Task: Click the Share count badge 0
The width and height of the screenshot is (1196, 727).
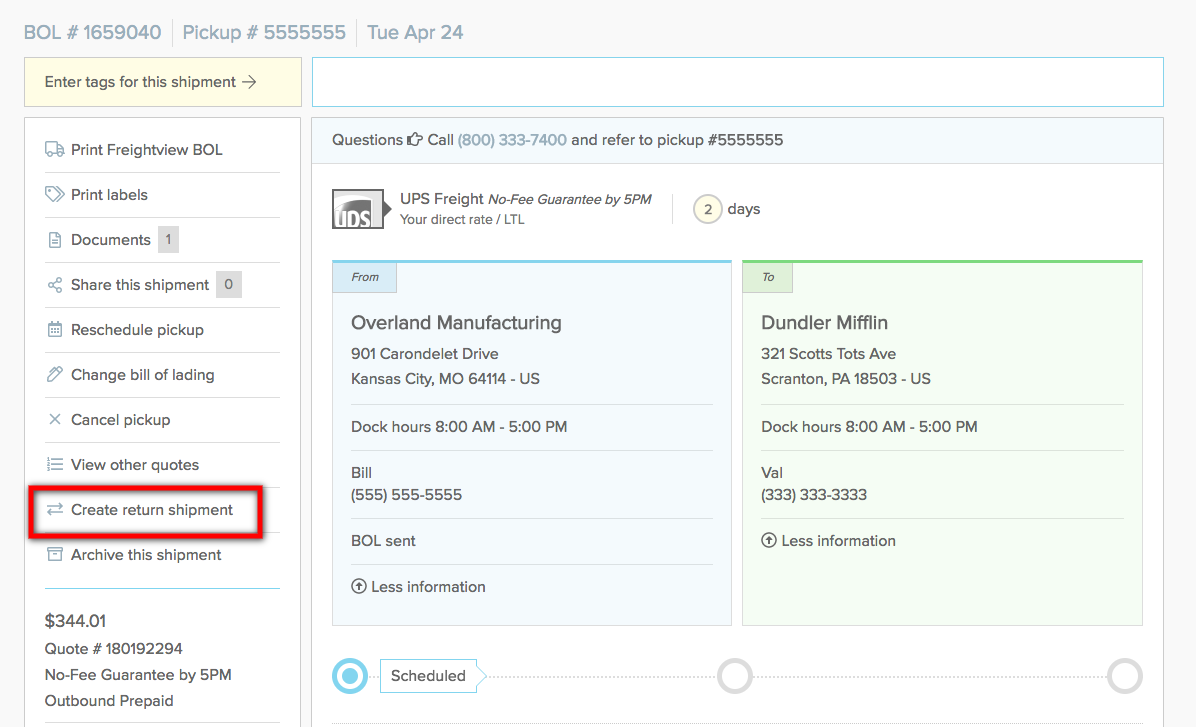Action: (x=228, y=285)
